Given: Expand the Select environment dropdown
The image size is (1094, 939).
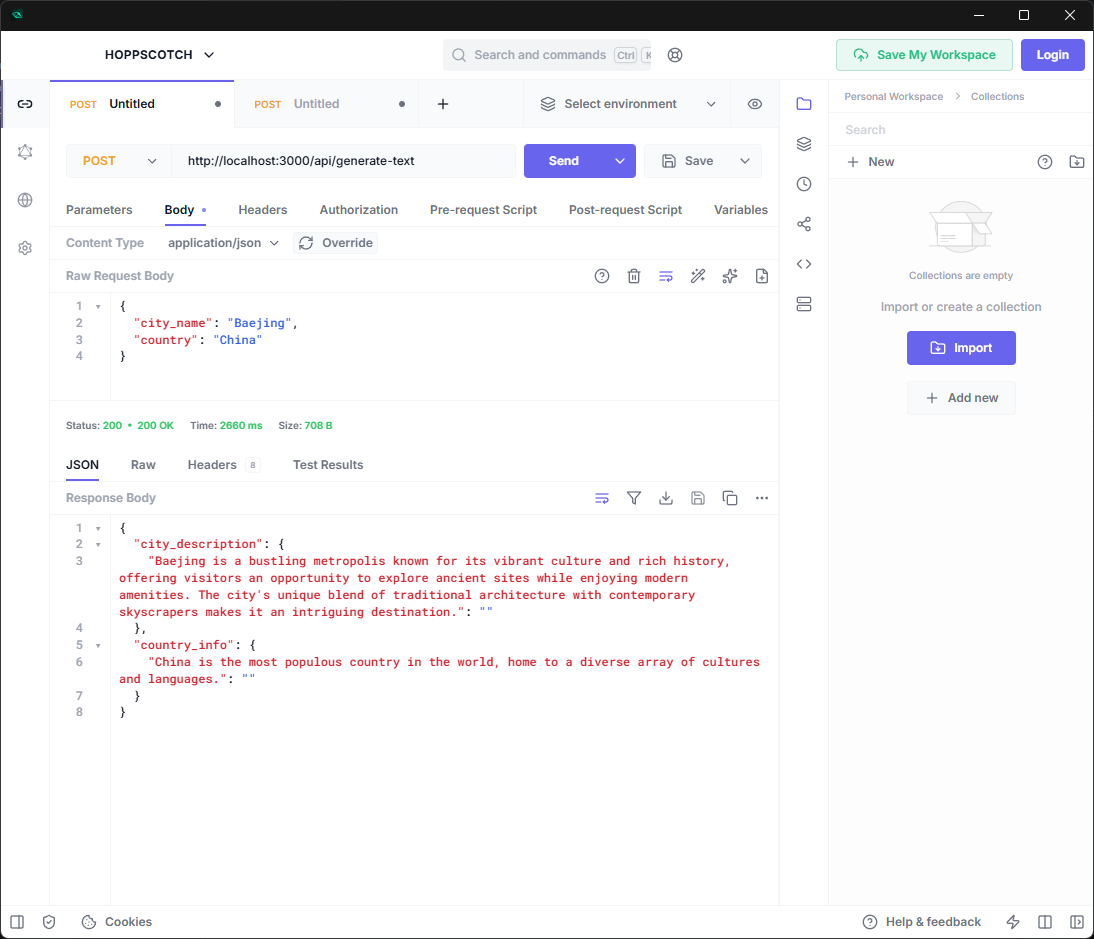Looking at the screenshot, I should coord(628,104).
